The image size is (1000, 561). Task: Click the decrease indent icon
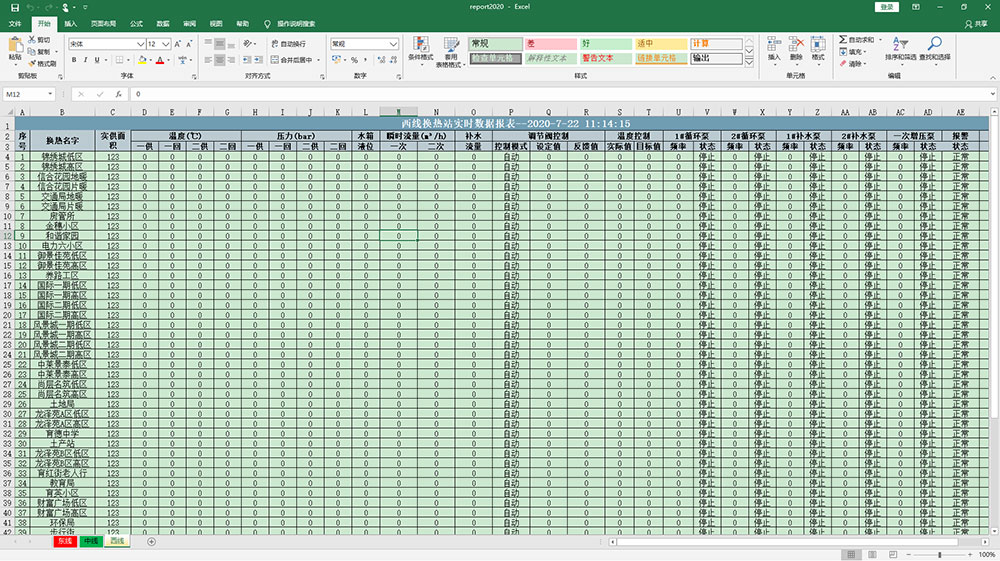pos(247,60)
